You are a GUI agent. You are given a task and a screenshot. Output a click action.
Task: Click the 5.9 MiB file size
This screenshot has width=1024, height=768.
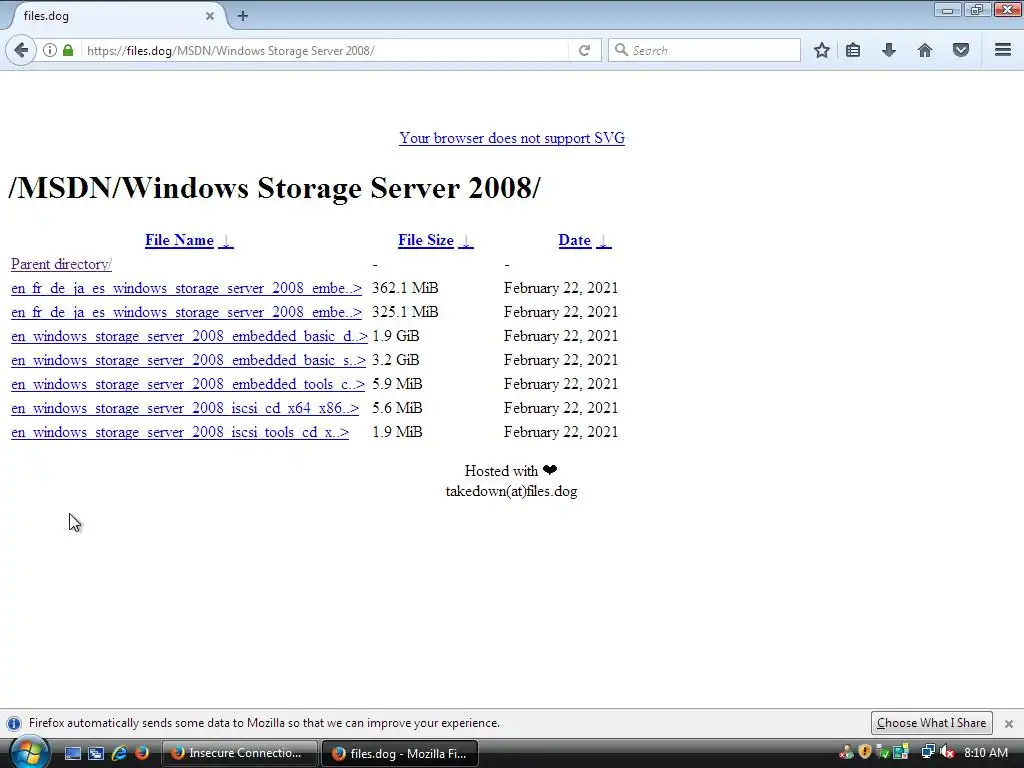397,384
